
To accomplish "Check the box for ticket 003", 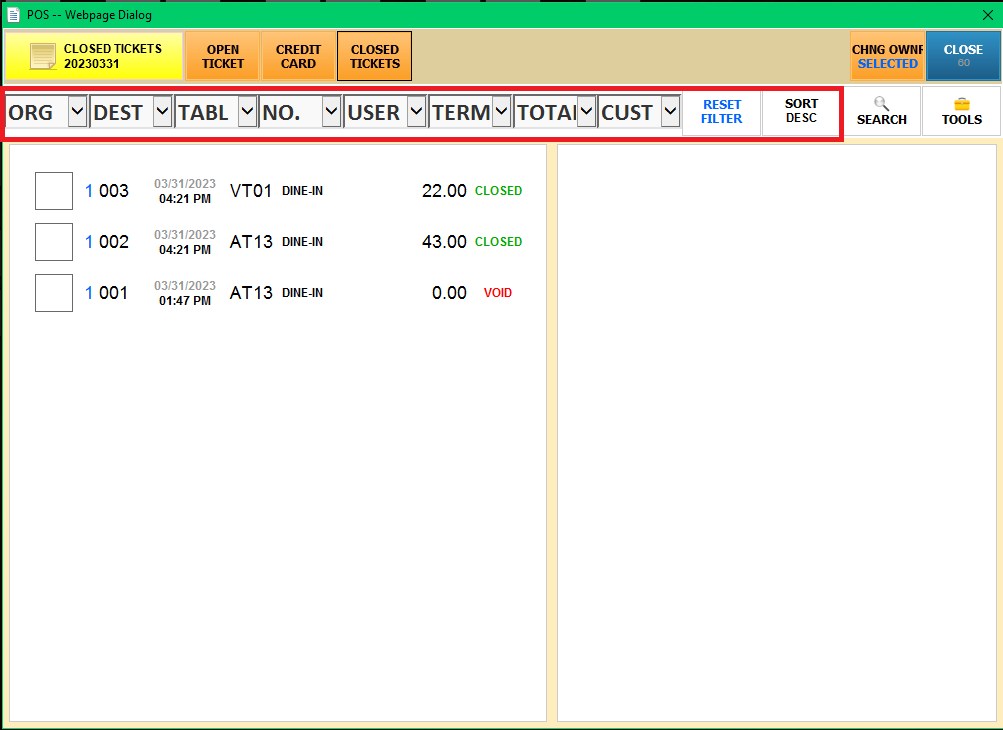I will tap(54, 191).
